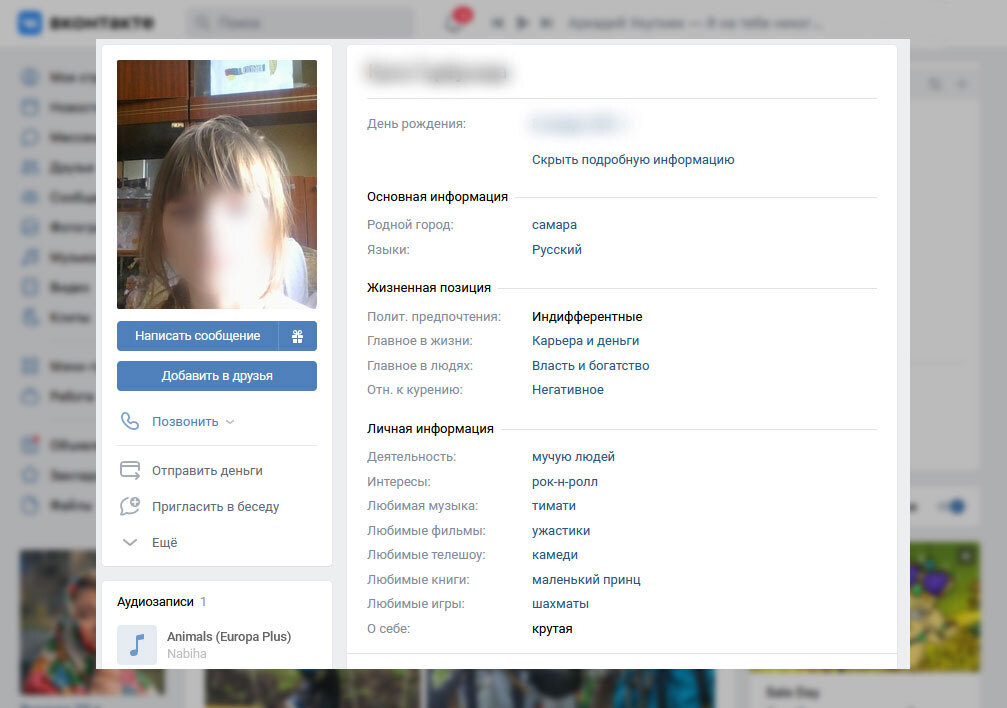Screen dimensions: 1007x708
Task: Collapse details via Скрыть подробную информацию
Action: [632, 160]
